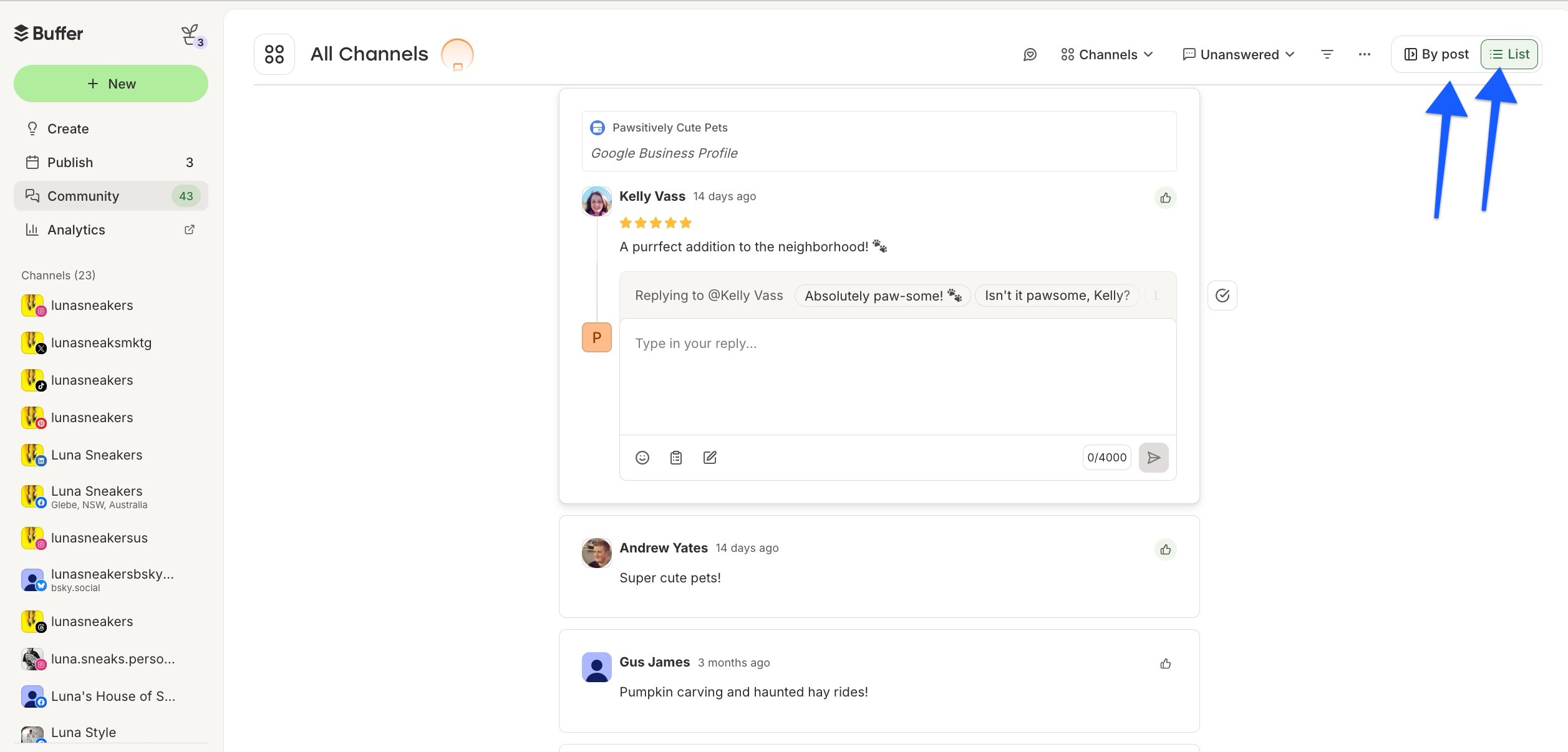Like Kelly Vass's review
The image size is (1568, 752).
[1165, 198]
